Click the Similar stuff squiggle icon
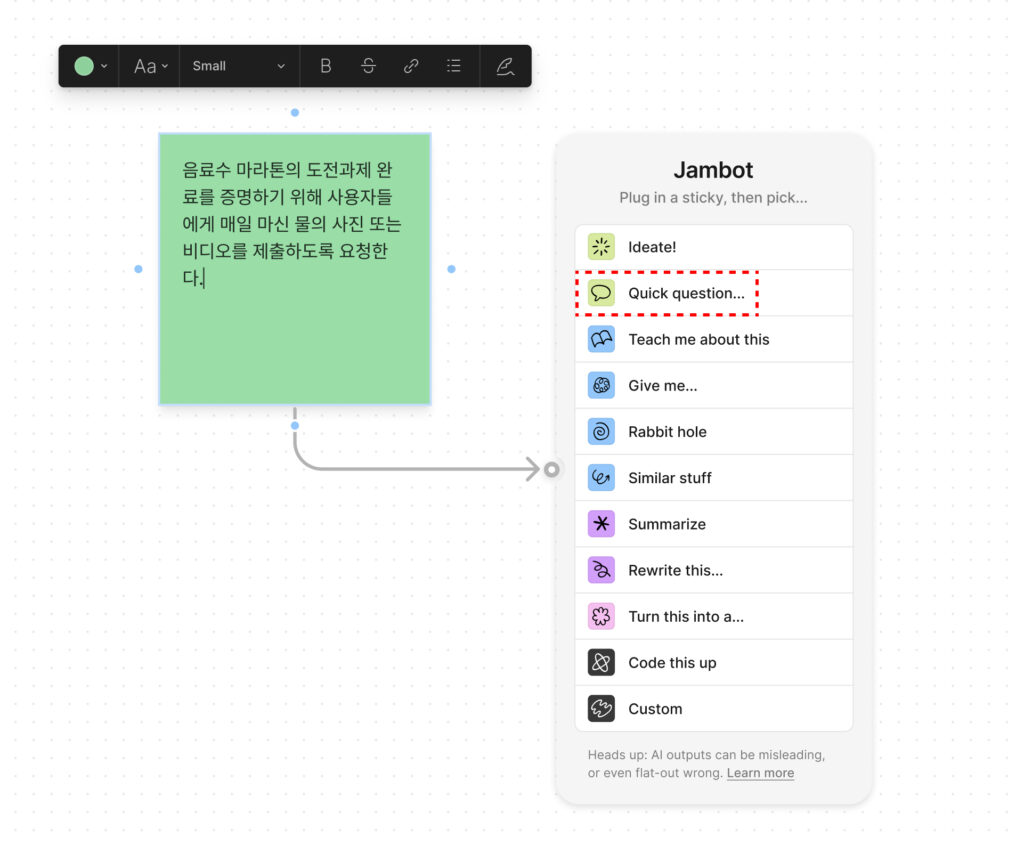Screen dimensions: 1024x845 pyautogui.click(x=601, y=478)
